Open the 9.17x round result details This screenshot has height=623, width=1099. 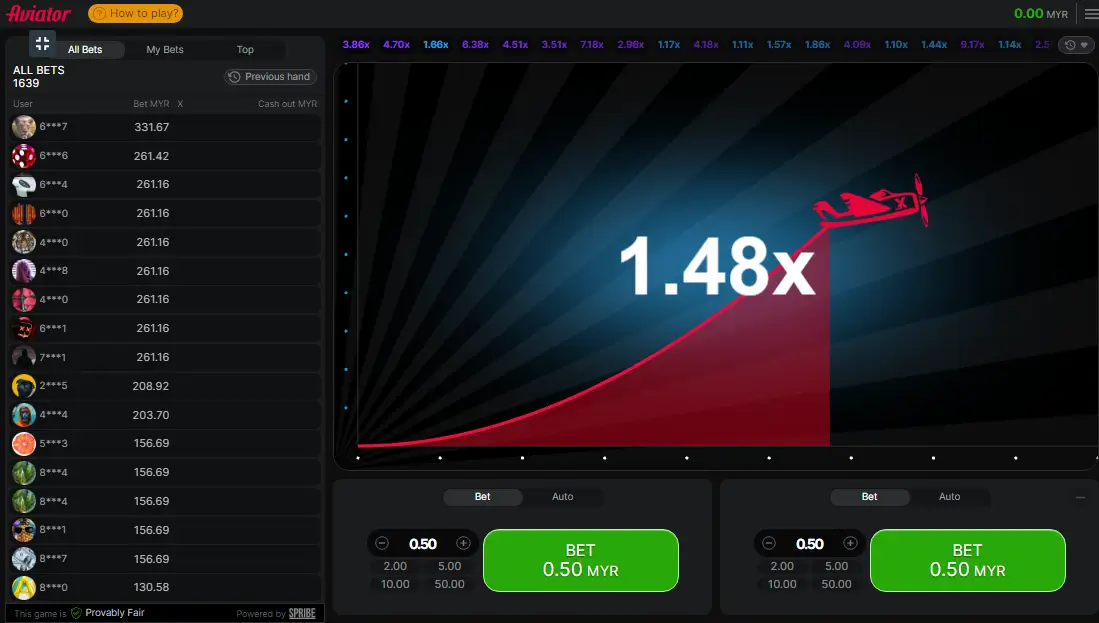click(x=971, y=45)
